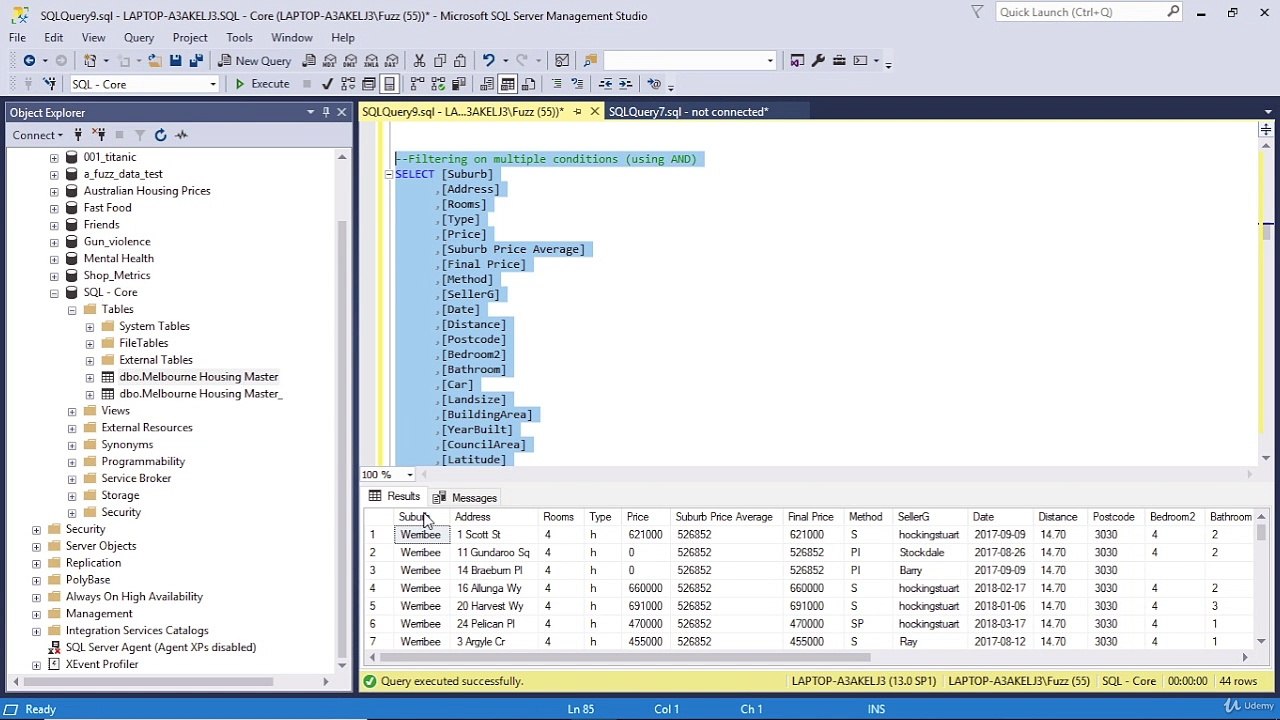Switch to the Messages tab
This screenshot has width=1280, height=720.
(465, 498)
